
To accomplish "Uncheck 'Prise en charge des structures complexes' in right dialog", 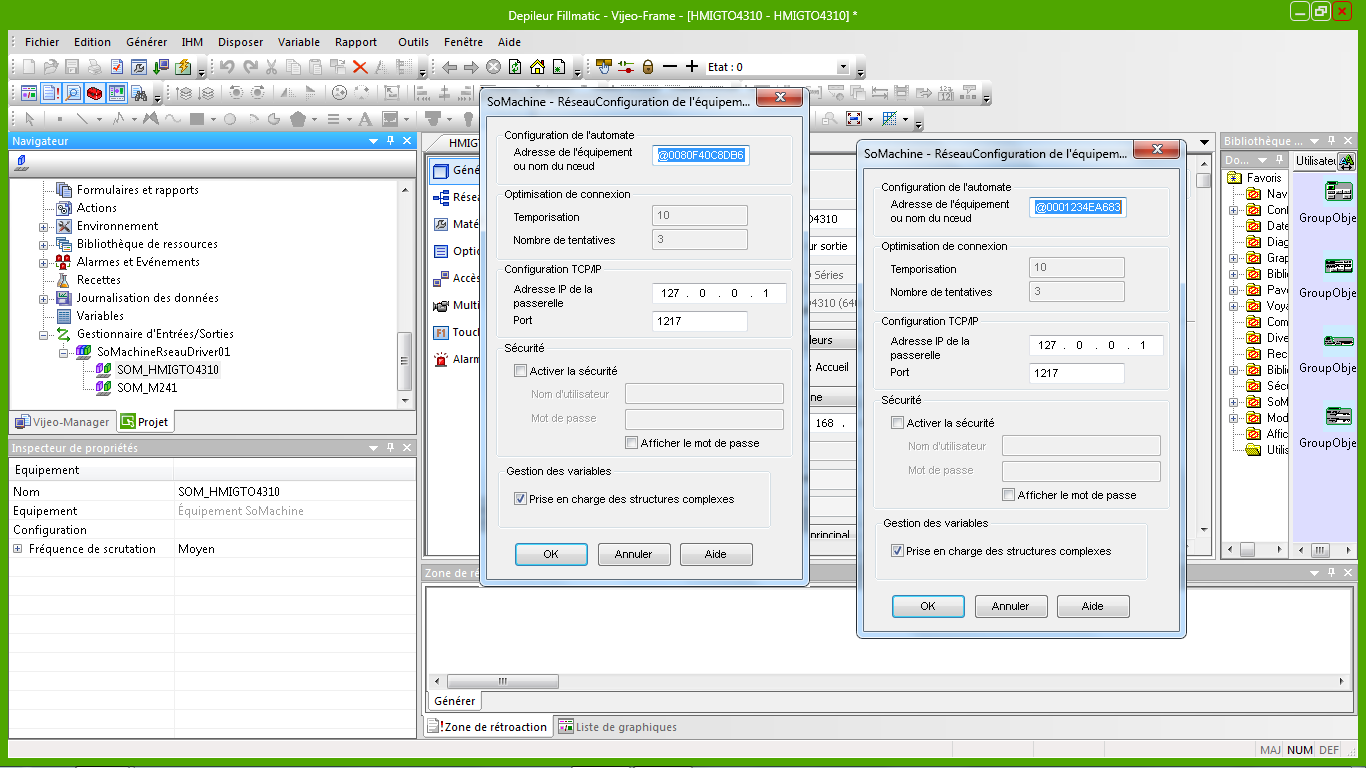I will [897, 551].
